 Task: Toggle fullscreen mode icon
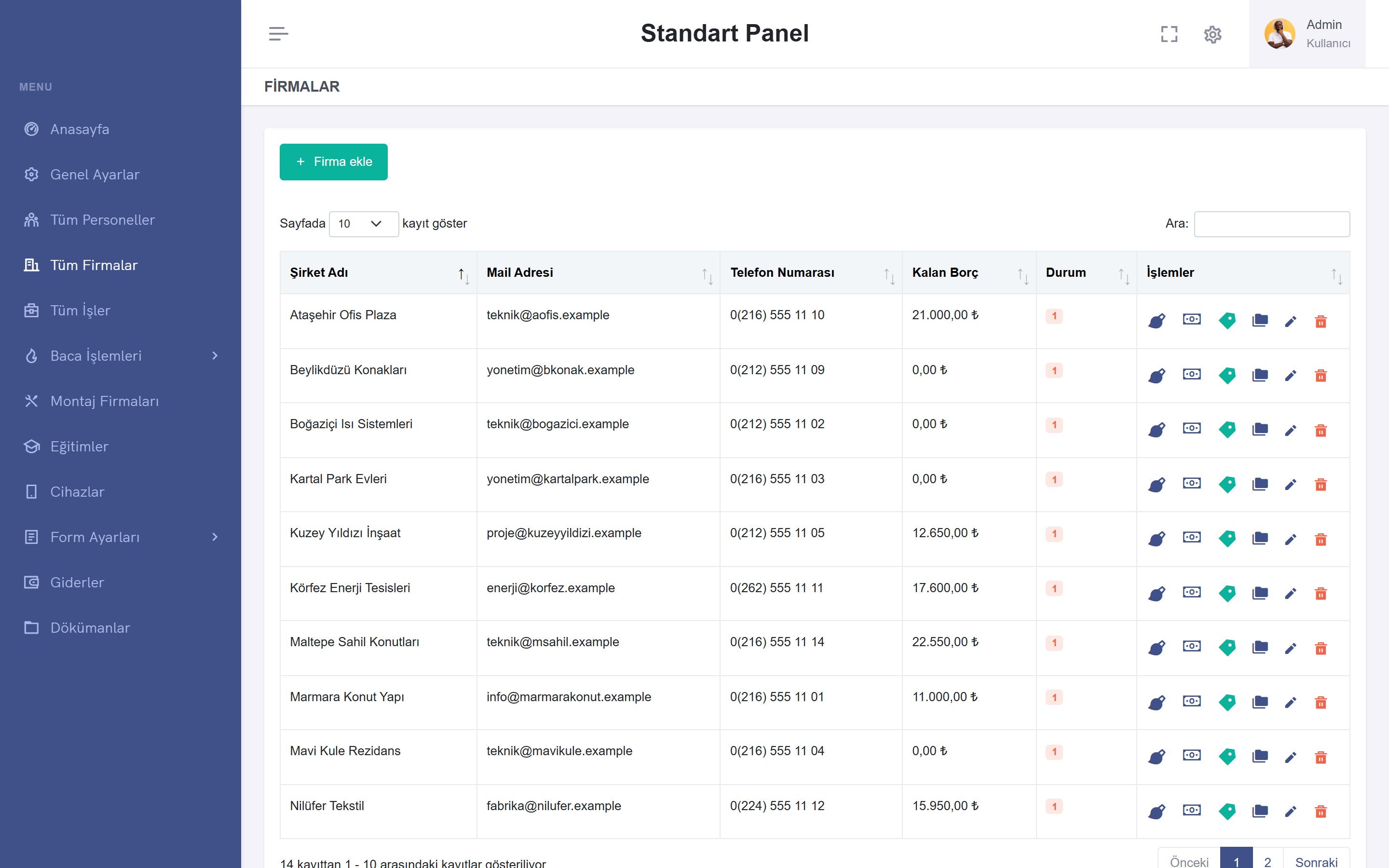[1169, 34]
